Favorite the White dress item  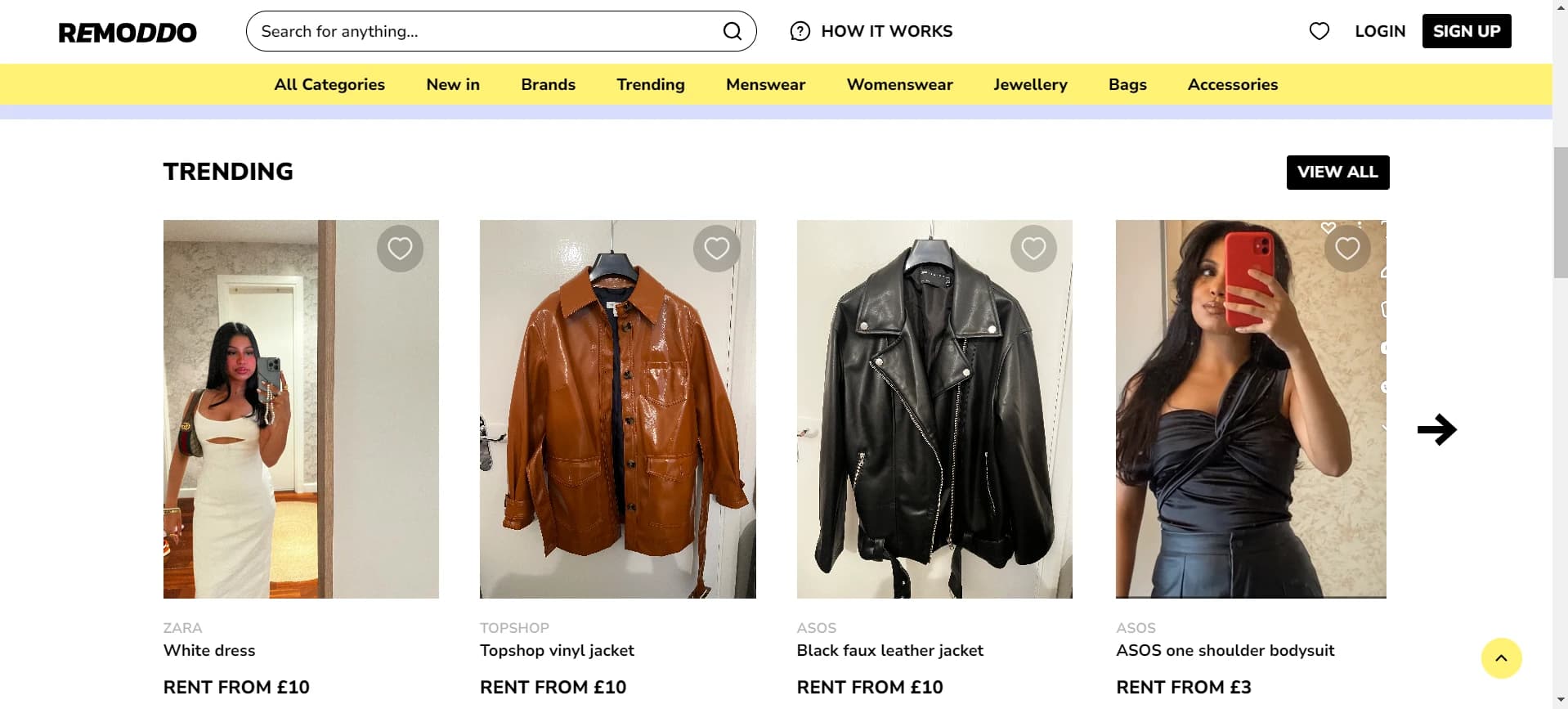(400, 248)
